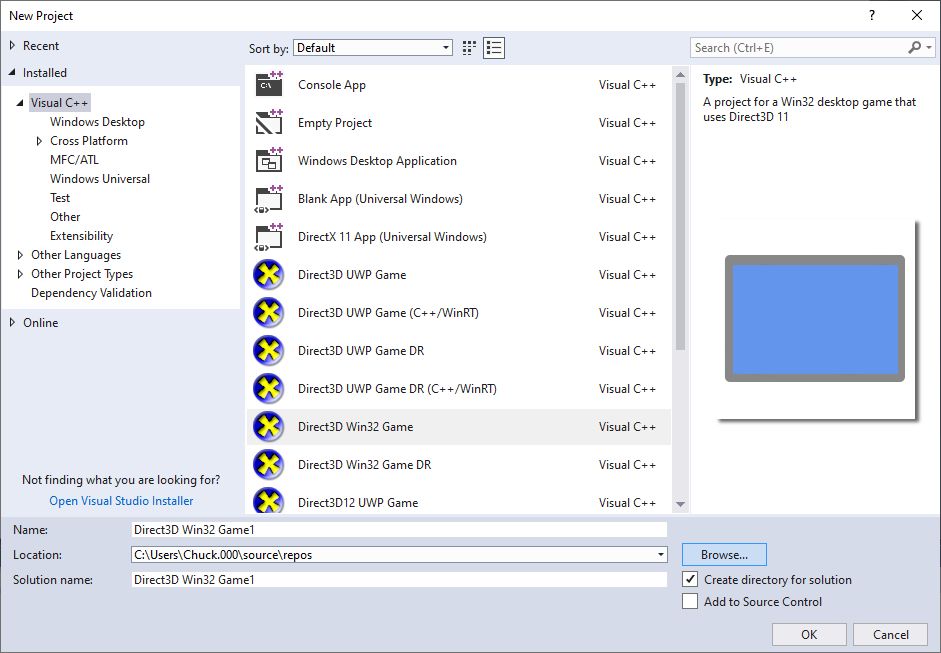Click Visual C++ type on Empty Project row

point(627,123)
